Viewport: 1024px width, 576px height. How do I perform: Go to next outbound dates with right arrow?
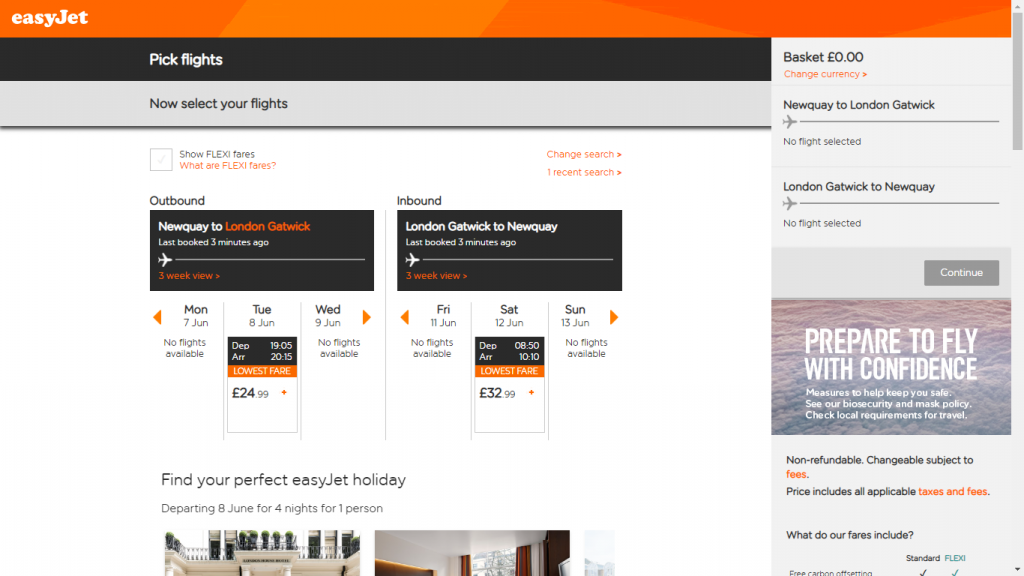pos(367,317)
